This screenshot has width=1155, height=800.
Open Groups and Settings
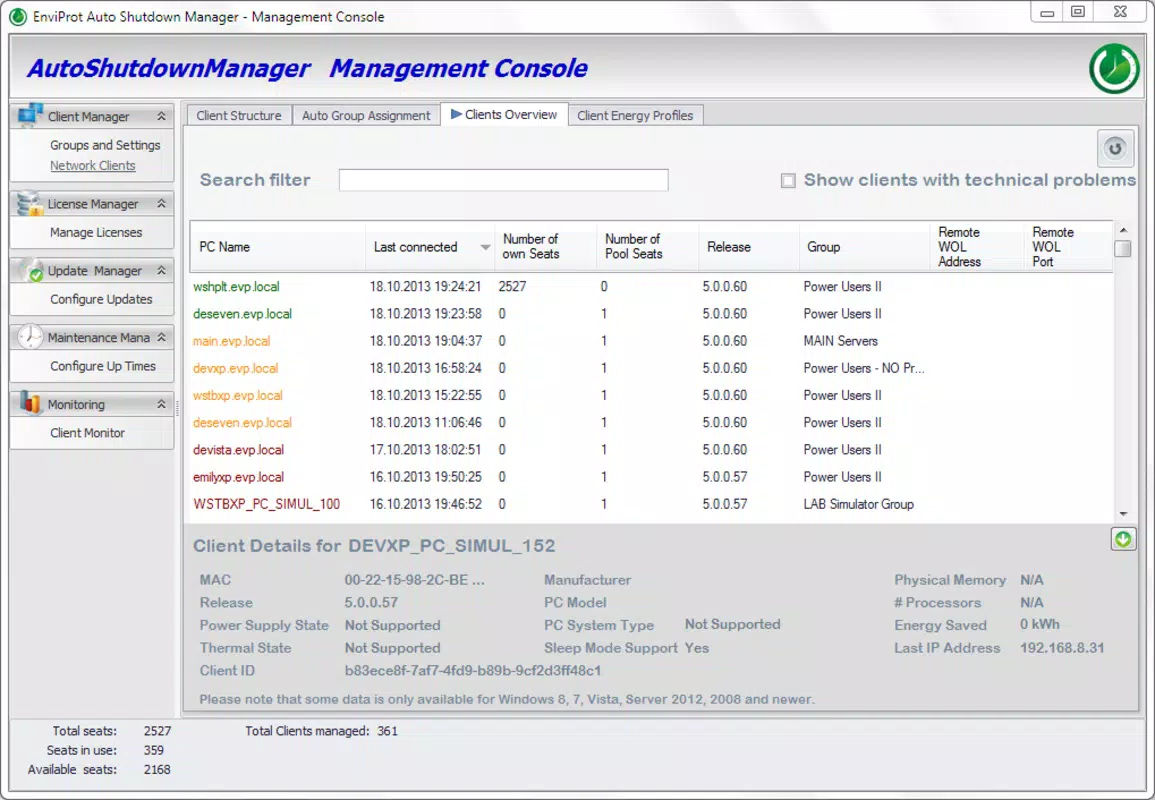(x=105, y=145)
